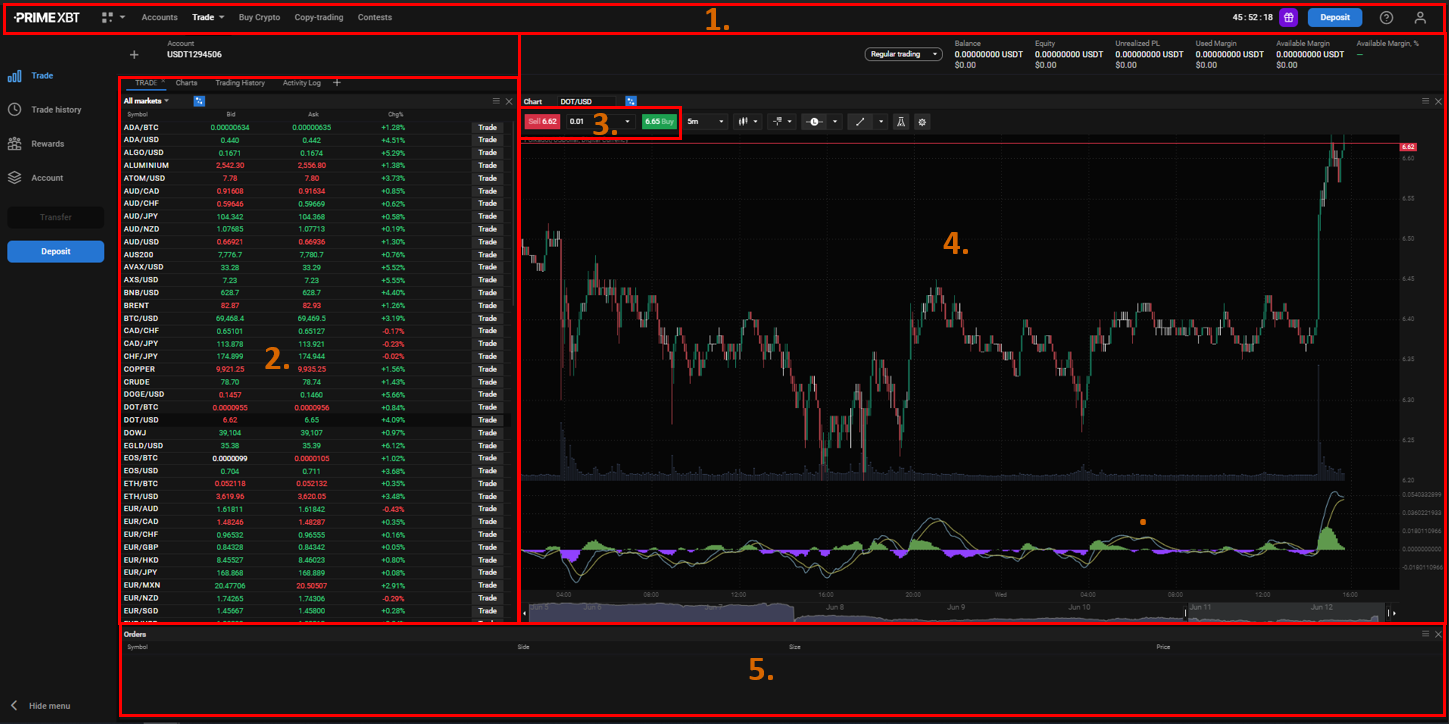The height and width of the screenshot is (724, 1449).
Task: Switch to the Trading History tab
Action: pyautogui.click(x=240, y=83)
